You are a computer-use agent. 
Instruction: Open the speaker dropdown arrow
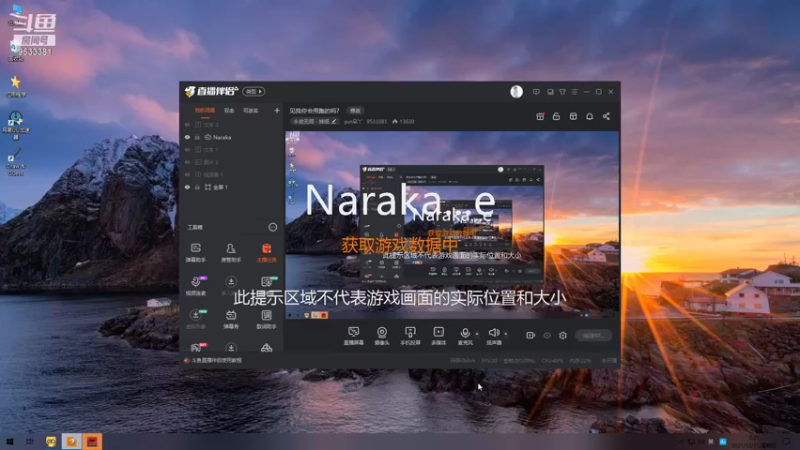[x=506, y=334]
